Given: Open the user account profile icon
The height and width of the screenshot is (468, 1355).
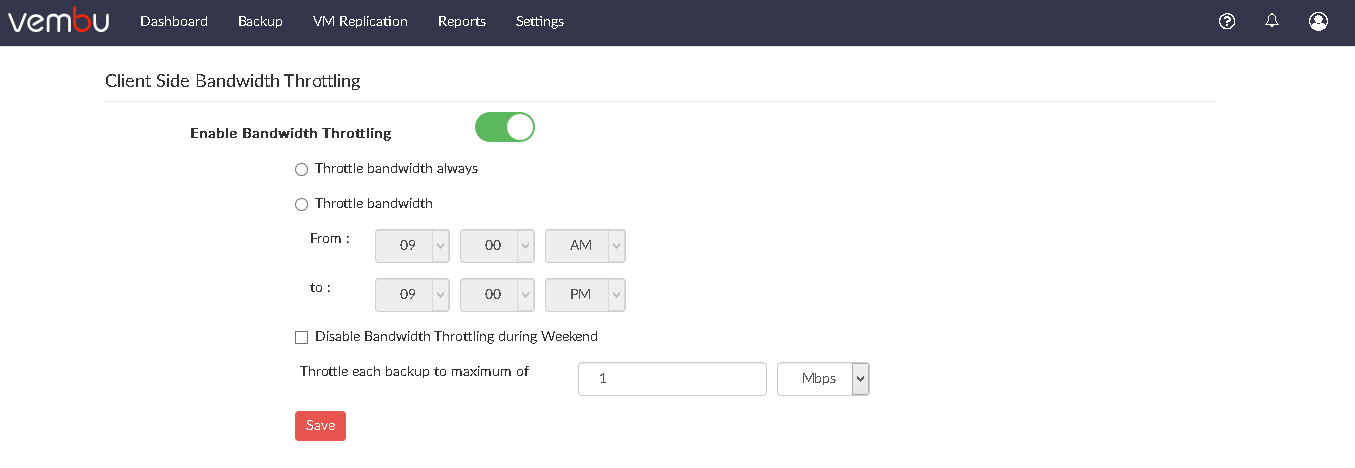Looking at the screenshot, I should pos(1318,21).
